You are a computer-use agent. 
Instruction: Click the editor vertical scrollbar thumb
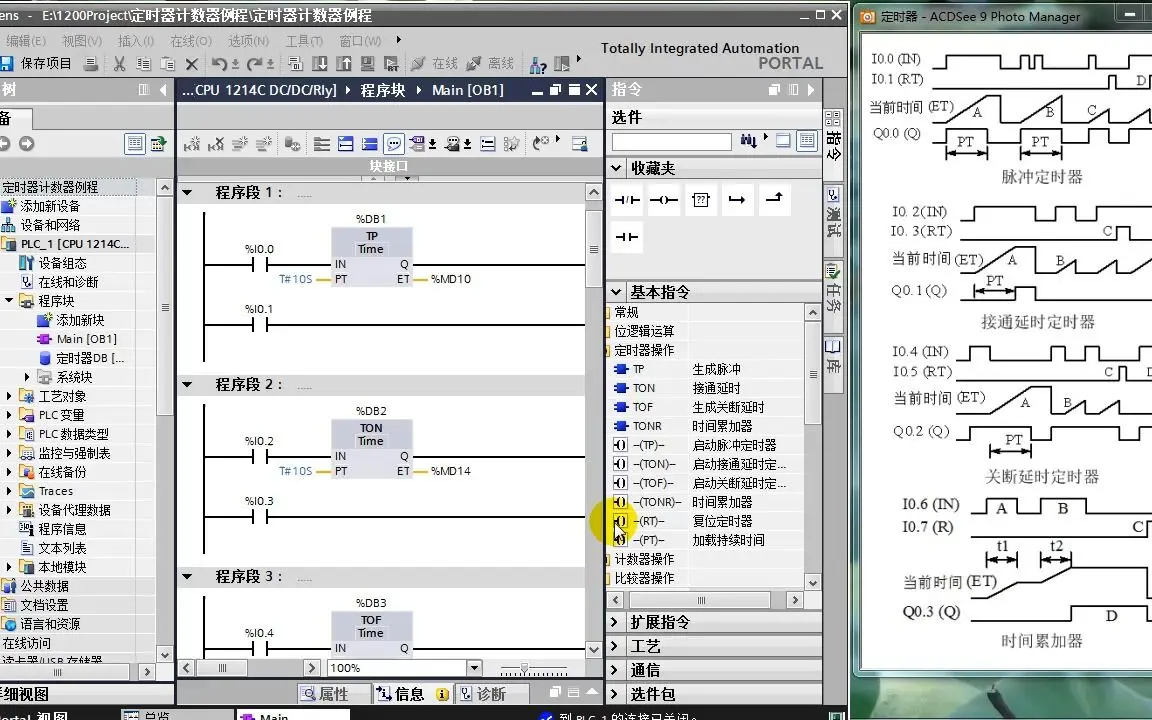[594, 249]
